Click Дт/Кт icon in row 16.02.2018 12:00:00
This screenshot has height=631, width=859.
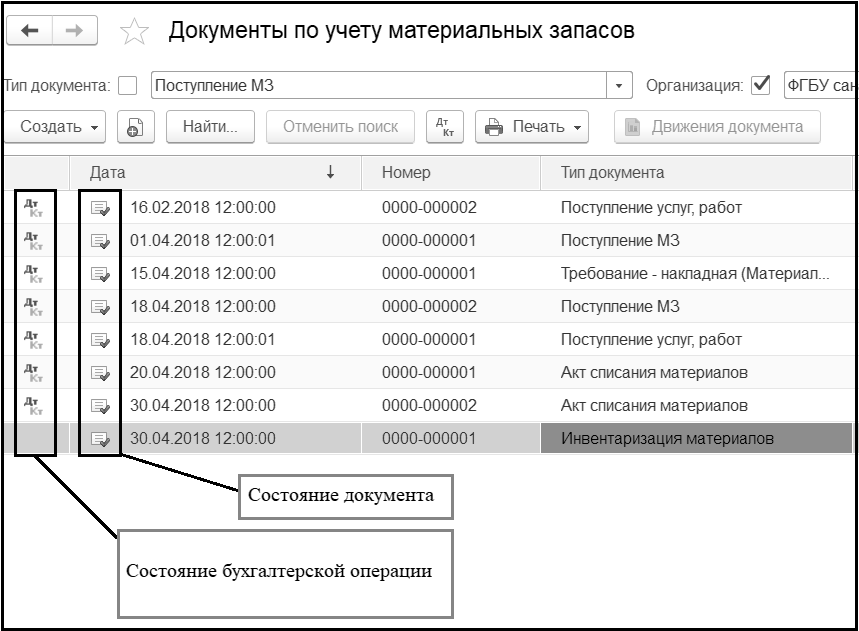click(33, 208)
